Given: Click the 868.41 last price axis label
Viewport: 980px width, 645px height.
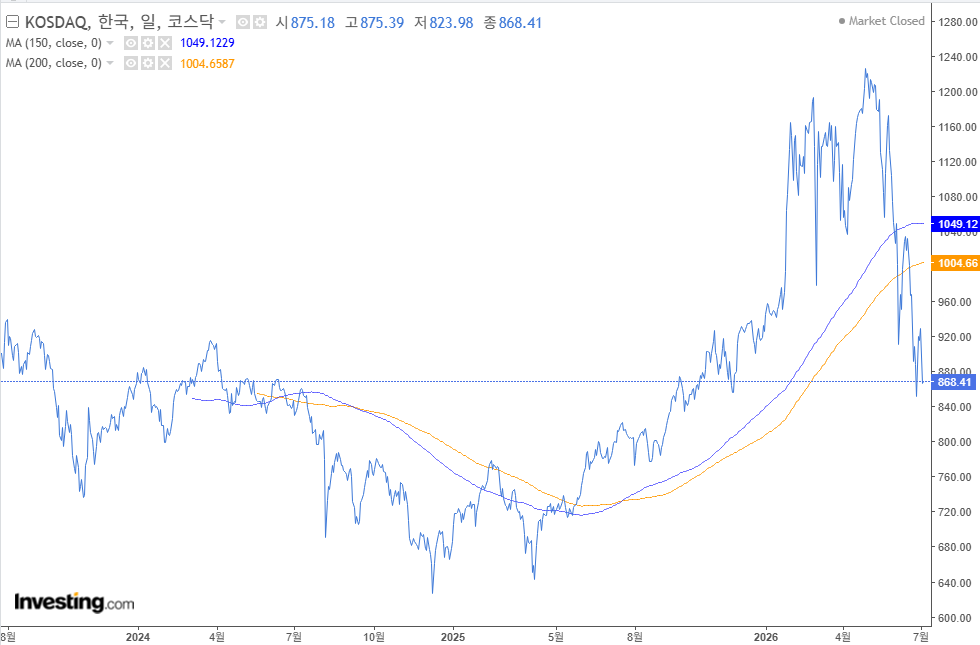Looking at the screenshot, I should coord(953,382).
